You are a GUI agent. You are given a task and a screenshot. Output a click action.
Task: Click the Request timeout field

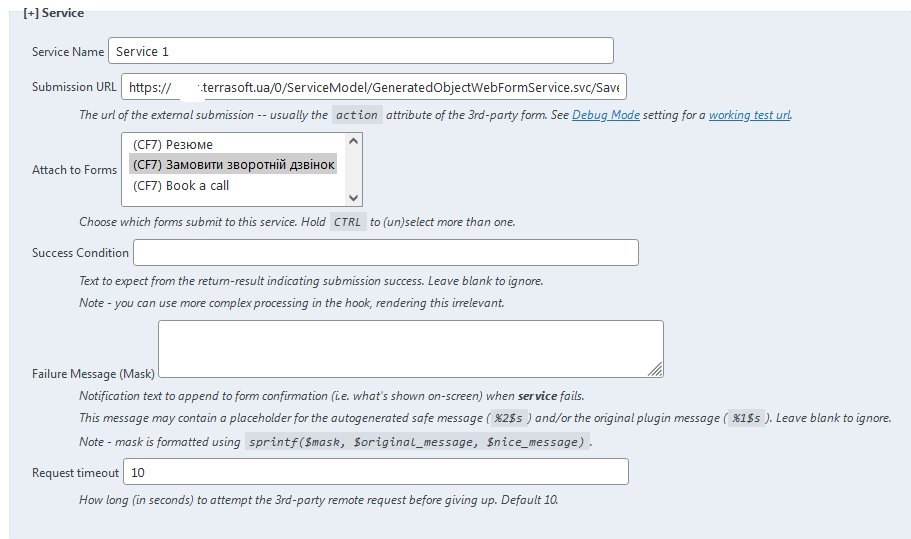click(x=375, y=472)
